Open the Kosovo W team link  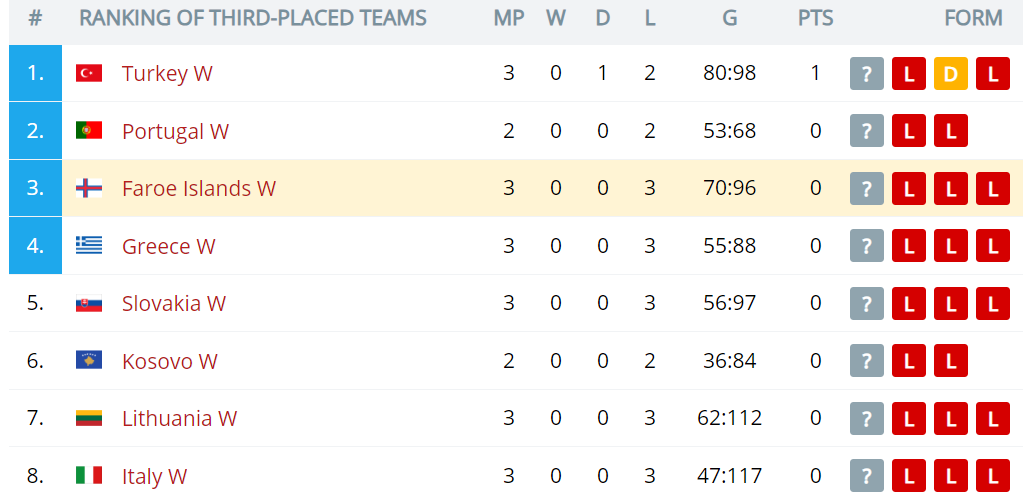point(170,361)
